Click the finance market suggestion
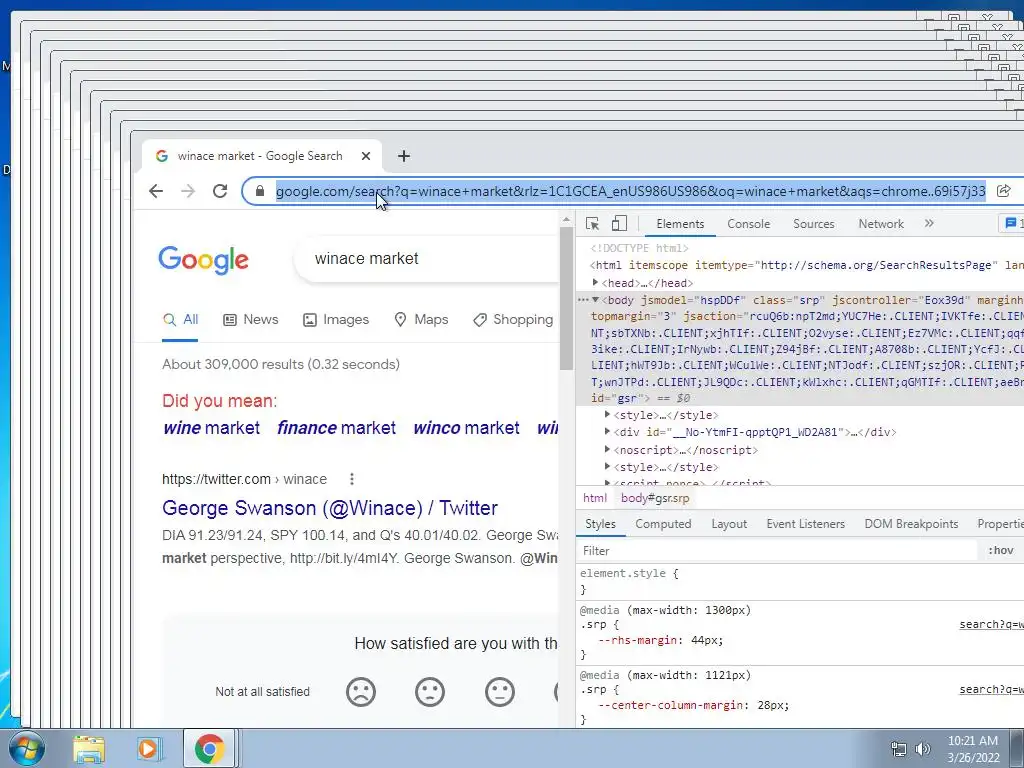Image resolution: width=1024 pixels, height=768 pixels. point(336,428)
